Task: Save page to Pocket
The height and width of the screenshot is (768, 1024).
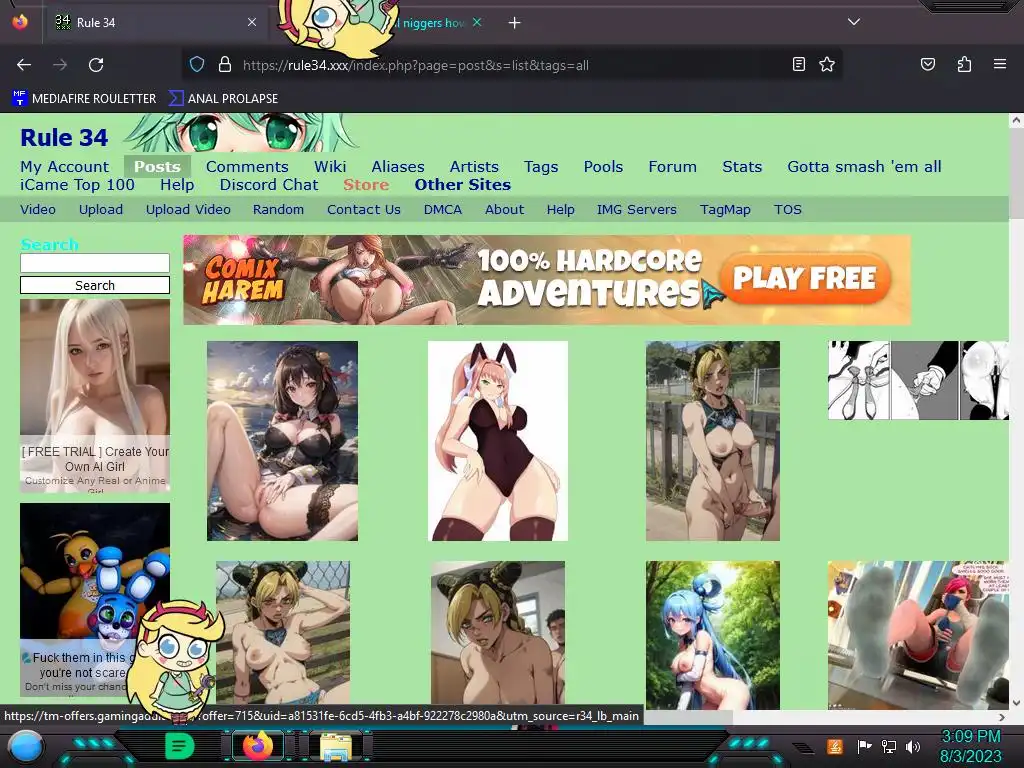Action: [927, 64]
